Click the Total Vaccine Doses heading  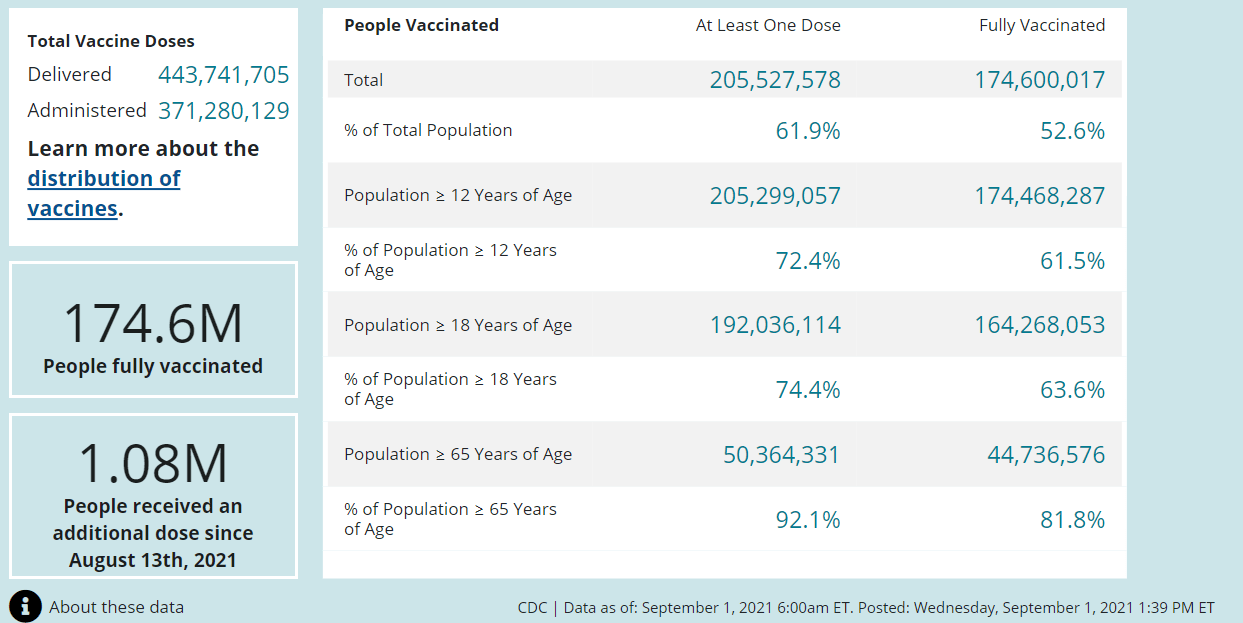111,41
